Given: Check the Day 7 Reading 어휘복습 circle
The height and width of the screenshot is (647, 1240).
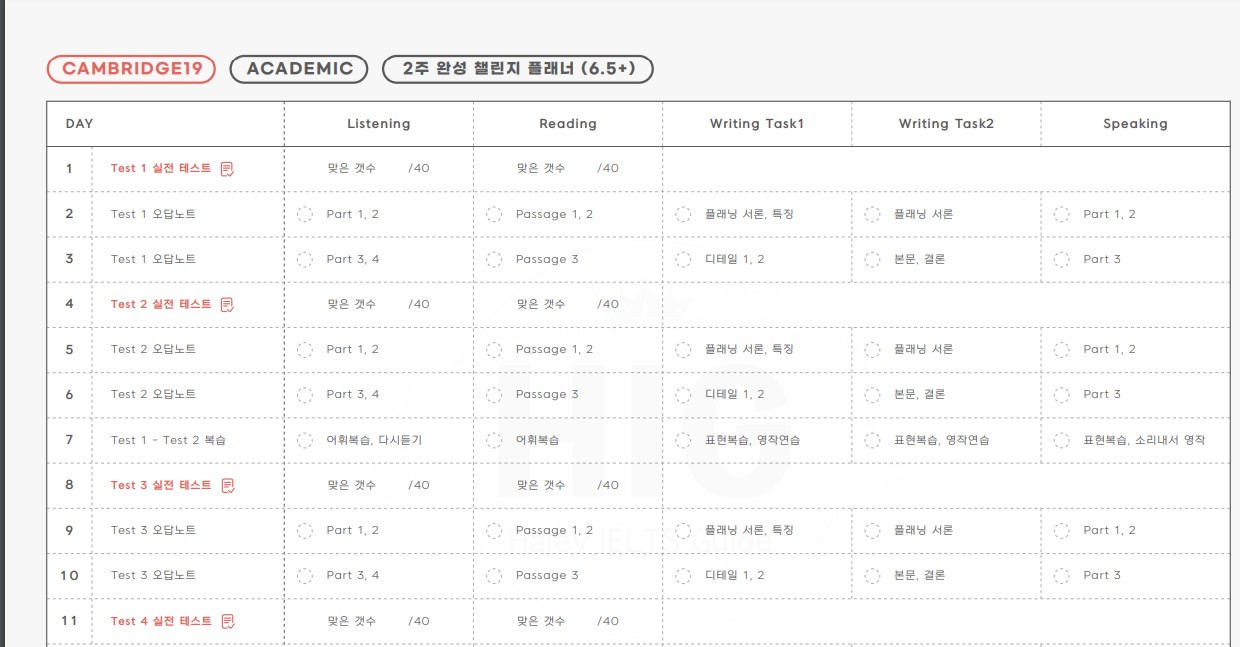Looking at the screenshot, I should pos(494,440).
